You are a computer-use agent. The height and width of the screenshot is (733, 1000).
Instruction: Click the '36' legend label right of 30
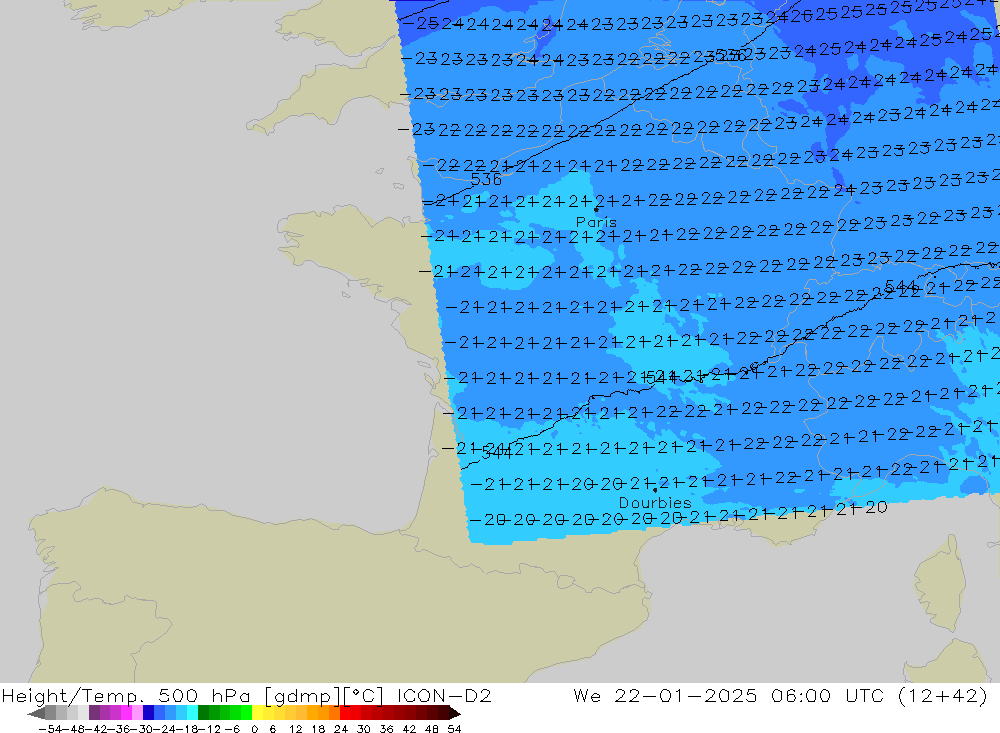tap(386, 729)
